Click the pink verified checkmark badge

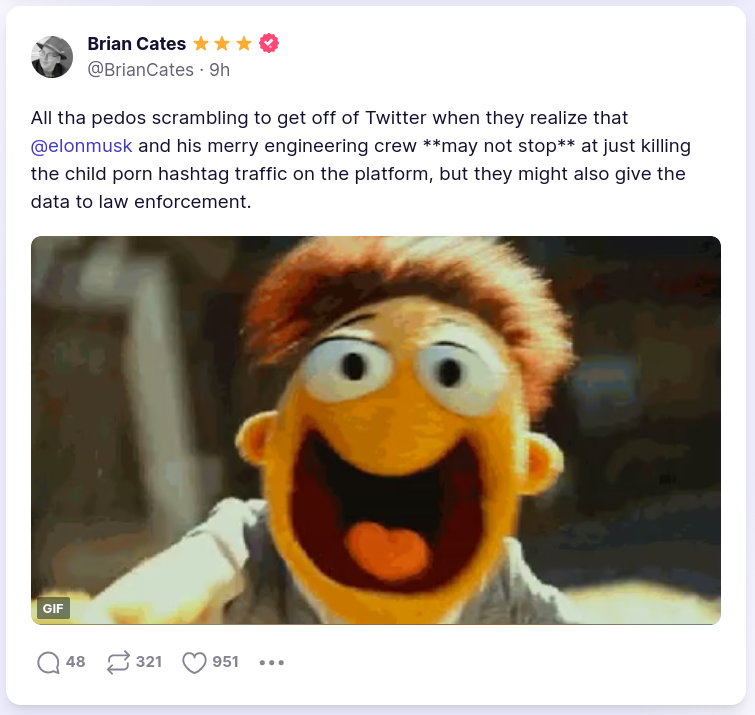point(268,44)
